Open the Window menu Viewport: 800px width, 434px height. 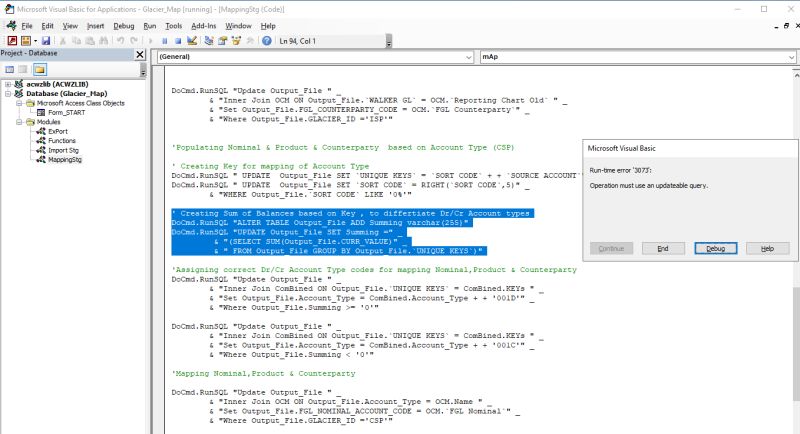click(x=238, y=26)
